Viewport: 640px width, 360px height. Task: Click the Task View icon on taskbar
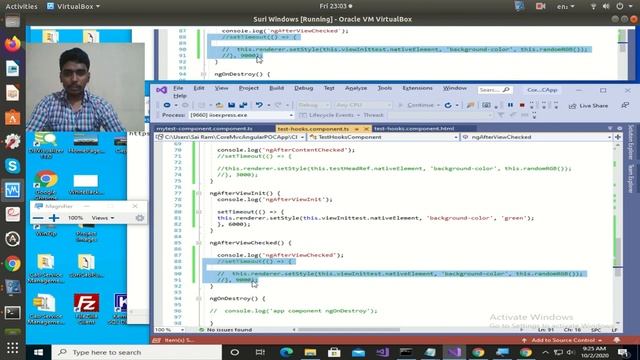[260, 352]
